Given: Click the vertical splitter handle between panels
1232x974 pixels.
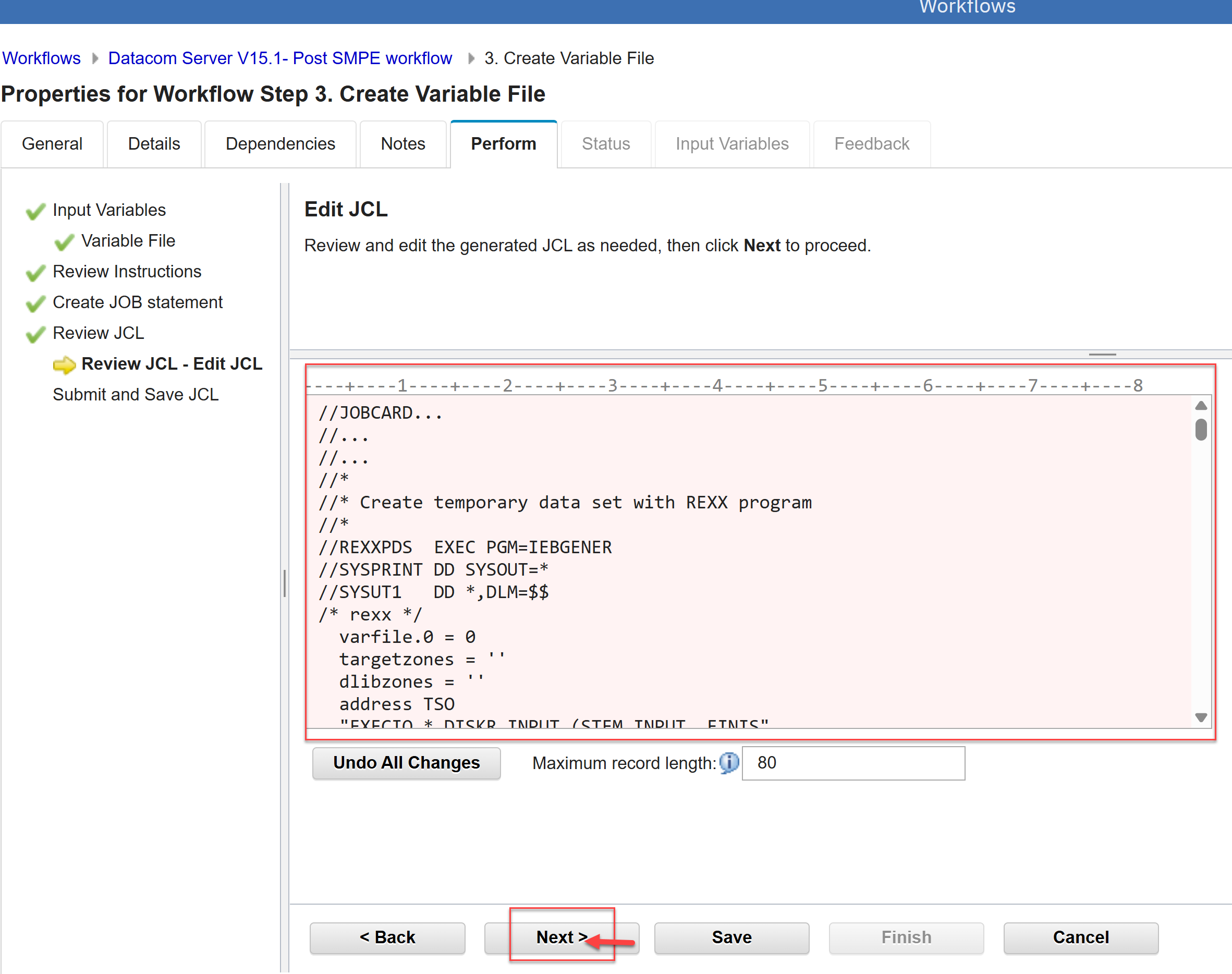Looking at the screenshot, I should tap(285, 583).
